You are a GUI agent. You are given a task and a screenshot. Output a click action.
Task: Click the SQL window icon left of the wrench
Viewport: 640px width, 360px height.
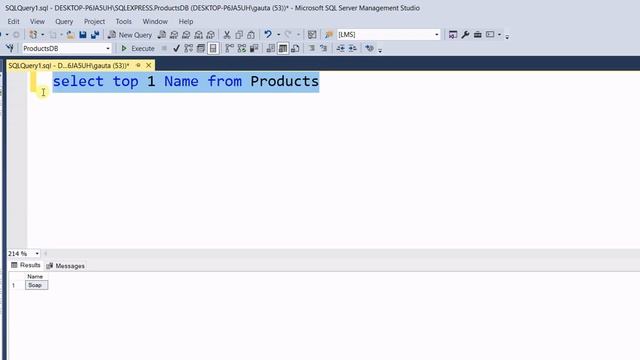tap(453, 35)
